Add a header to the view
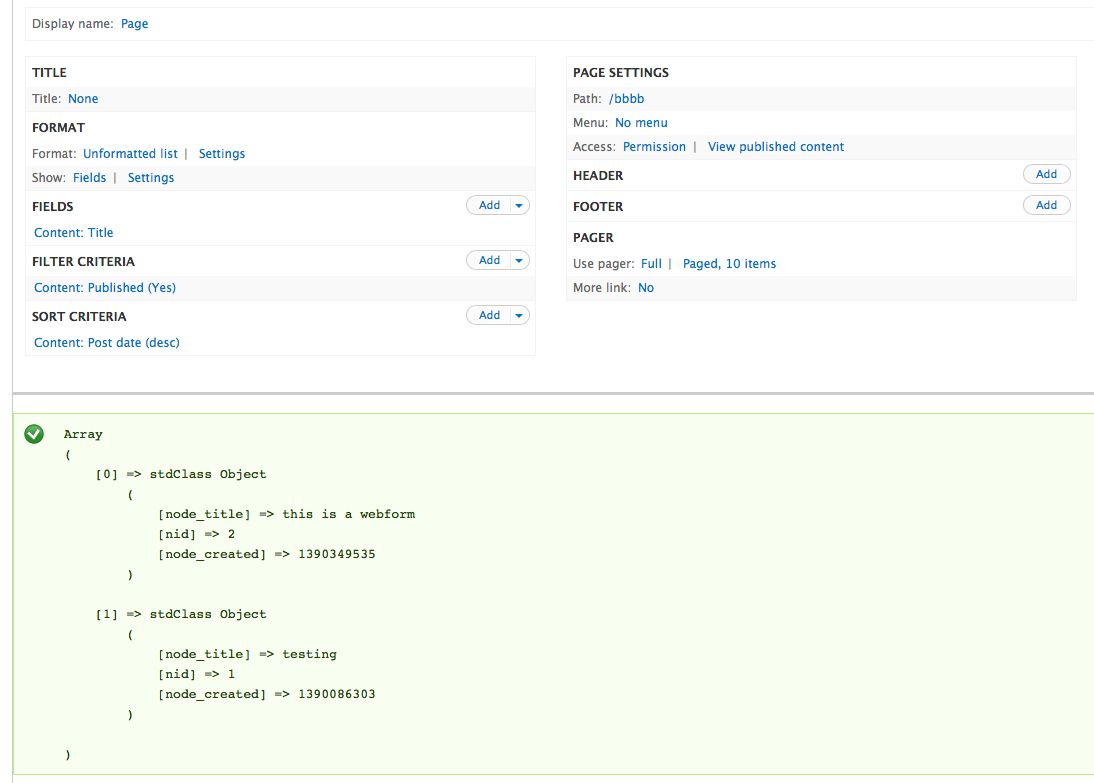 tap(1046, 174)
